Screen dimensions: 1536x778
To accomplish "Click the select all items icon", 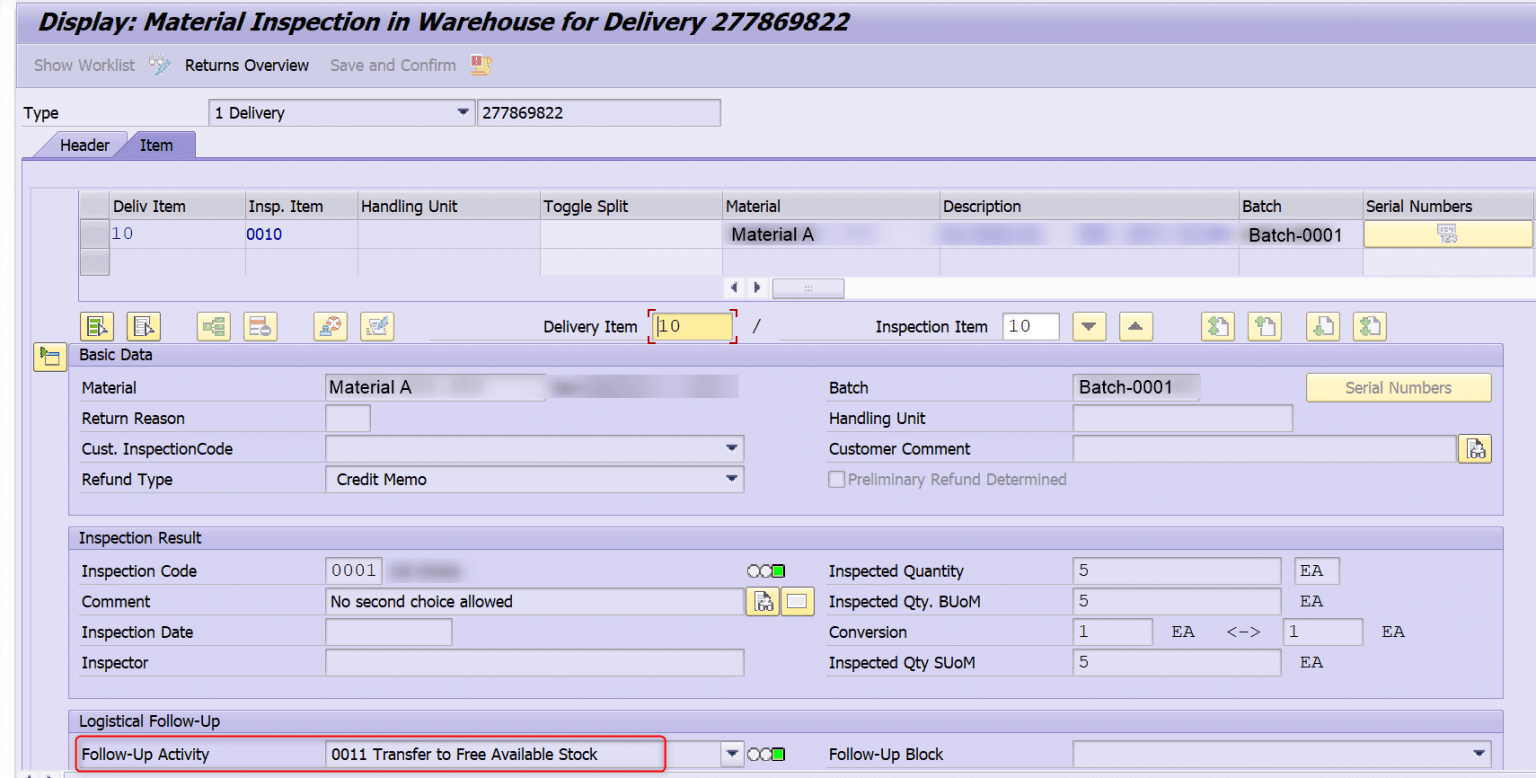I will coord(95,326).
